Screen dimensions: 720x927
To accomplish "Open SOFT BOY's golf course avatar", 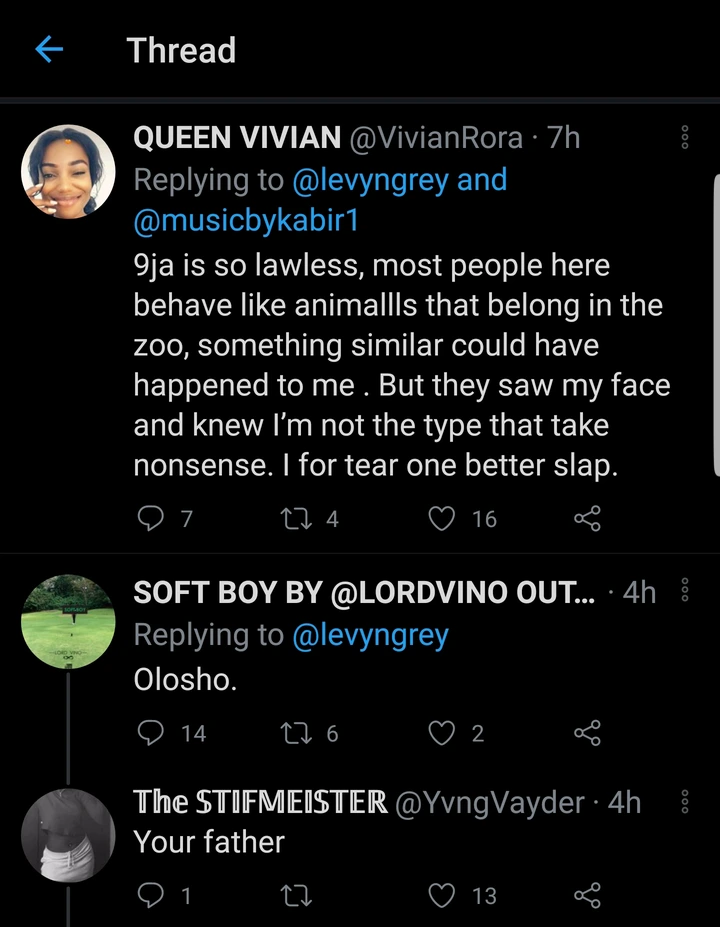I will click(68, 621).
